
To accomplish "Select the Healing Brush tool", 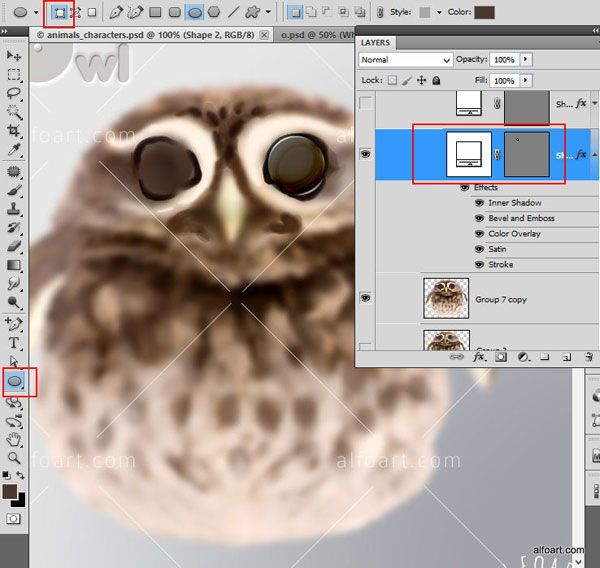I will tap(14, 171).
